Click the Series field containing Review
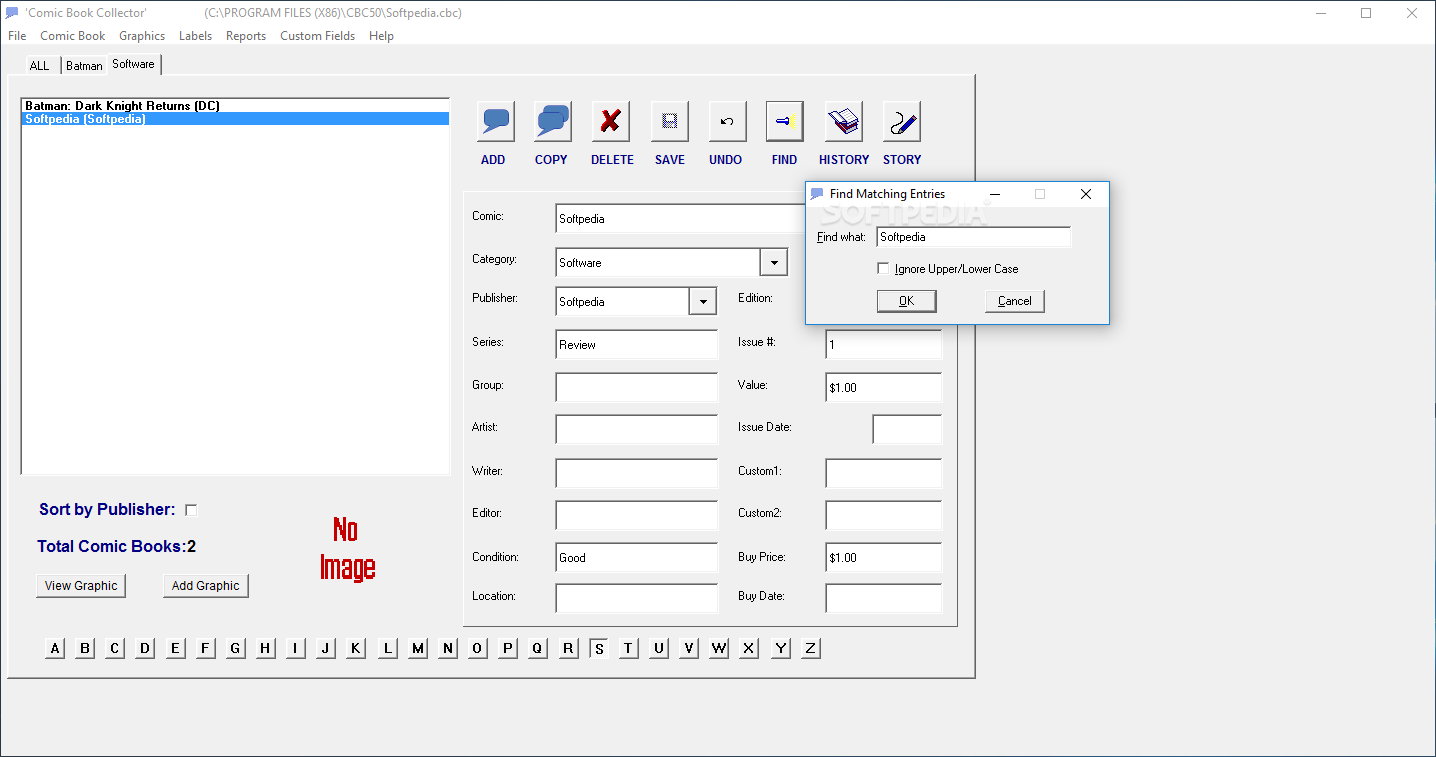The image size is (1436, 757). (x=637, y=345)
